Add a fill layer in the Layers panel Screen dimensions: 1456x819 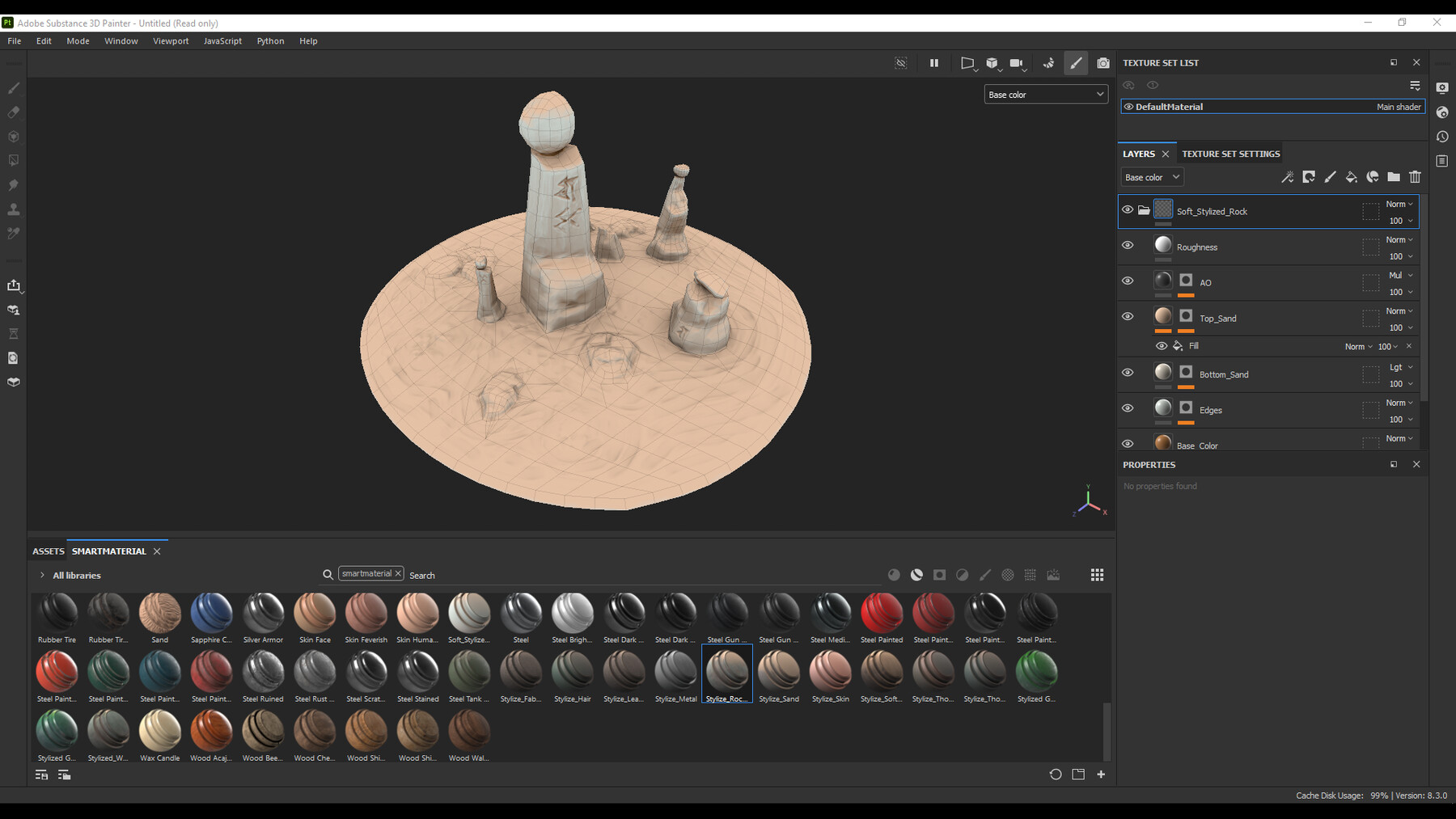pyautogui.click(x=1351, y=177)
